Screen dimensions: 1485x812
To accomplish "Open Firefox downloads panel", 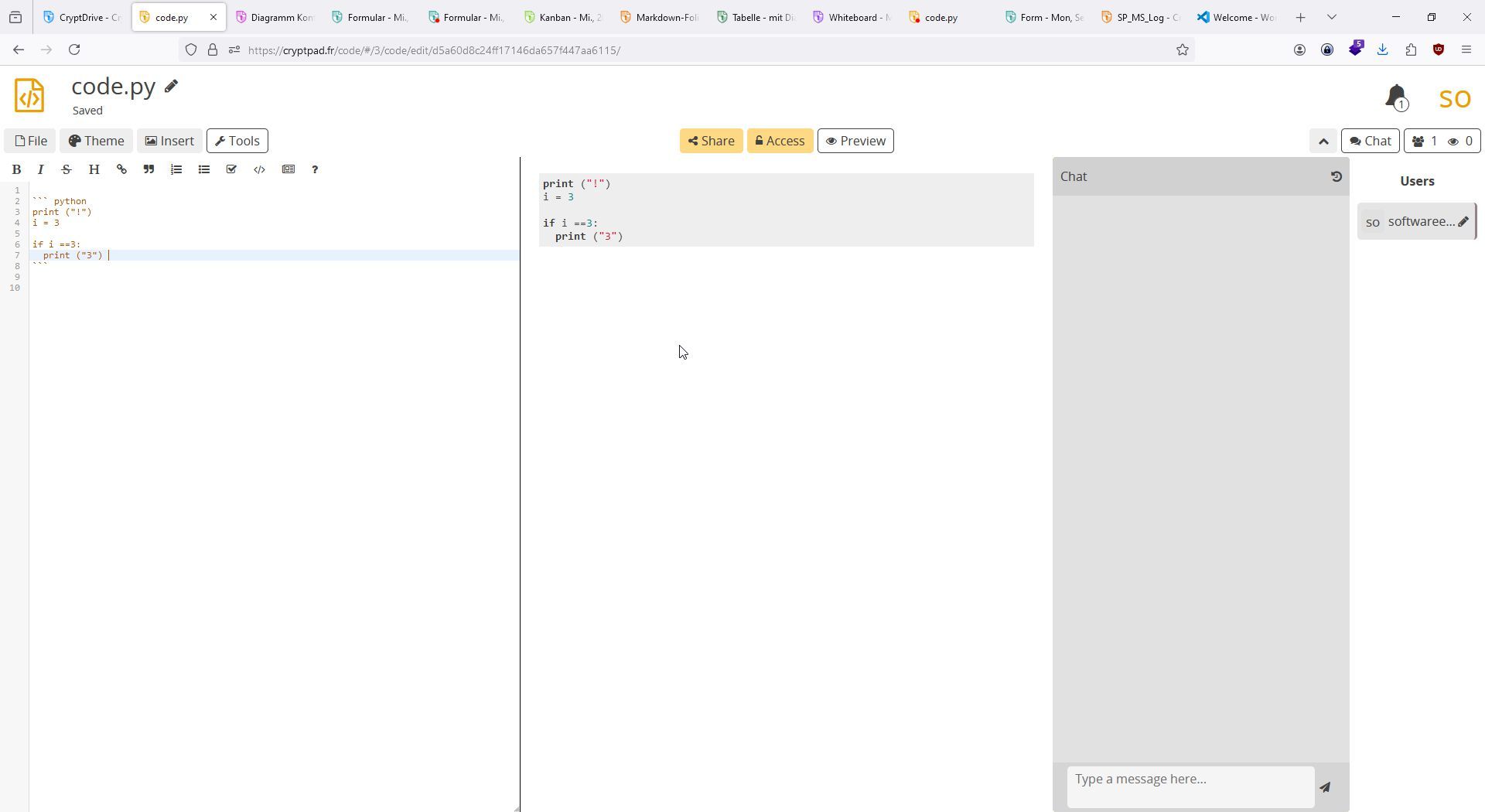I will click(x=1383, y=50).
